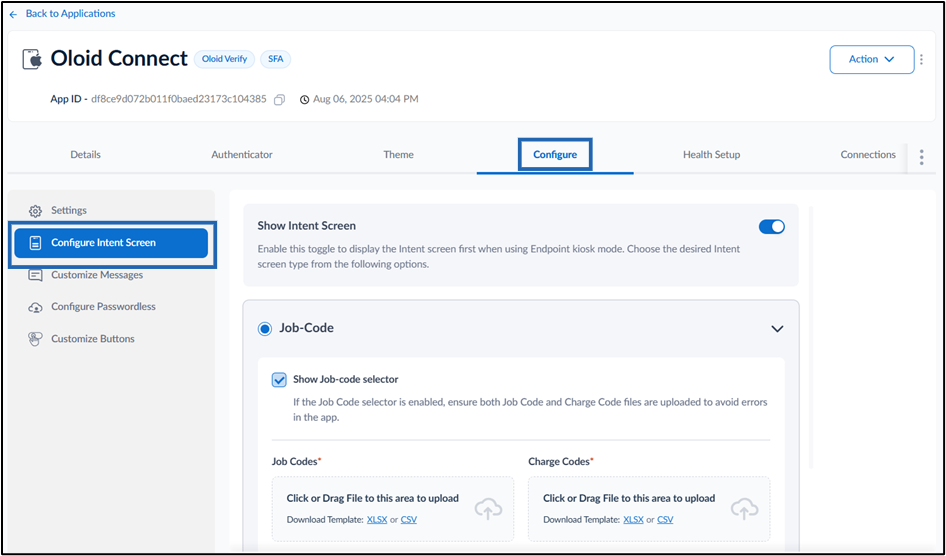The width and height of the screenshot is (946, 556).
Task: Collapse the Job-Code section chevron
Action: tap(777, 329)
